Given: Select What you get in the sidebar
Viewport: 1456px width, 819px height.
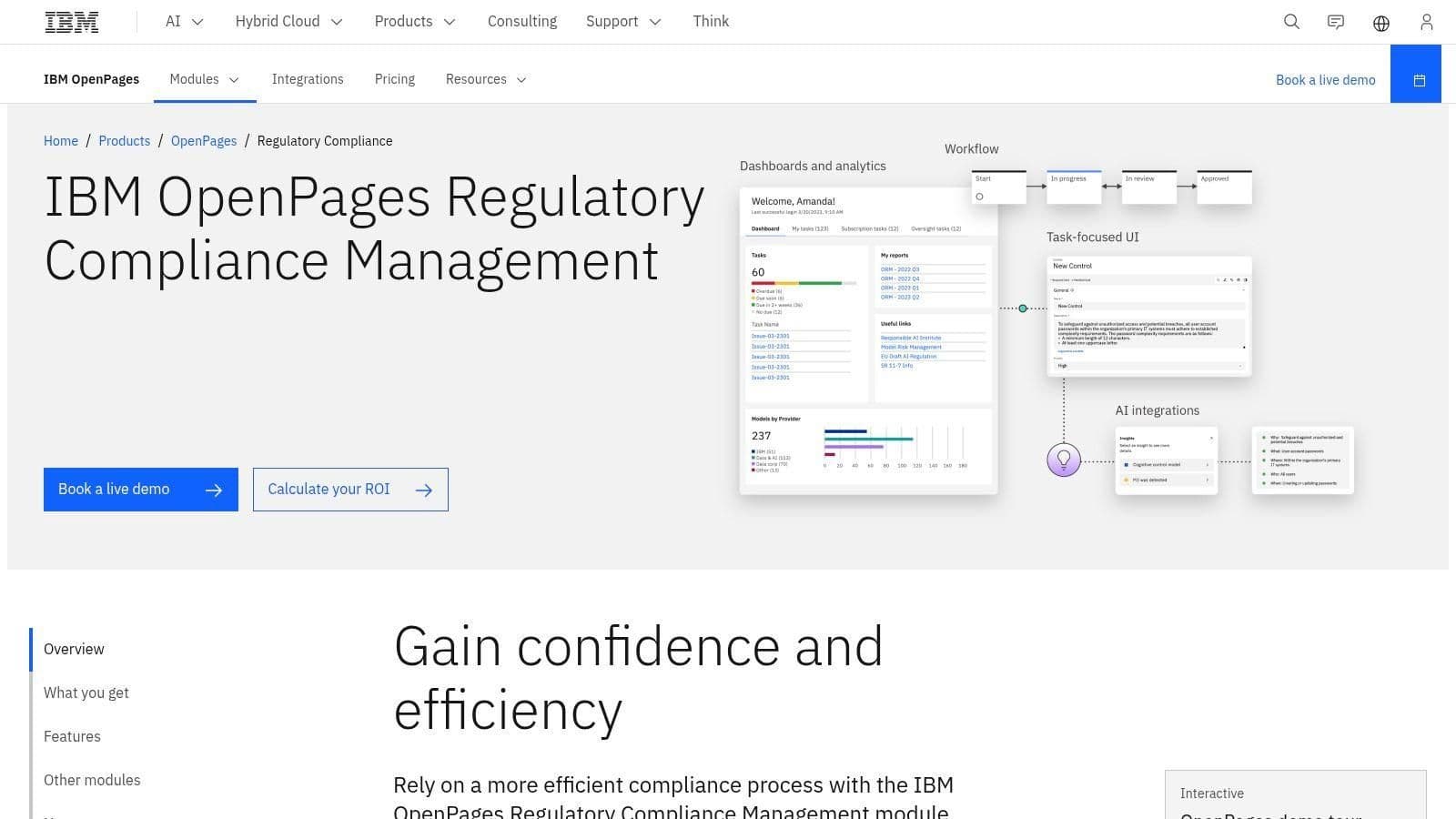Looking at the screenshot, I should pos(86,693).
